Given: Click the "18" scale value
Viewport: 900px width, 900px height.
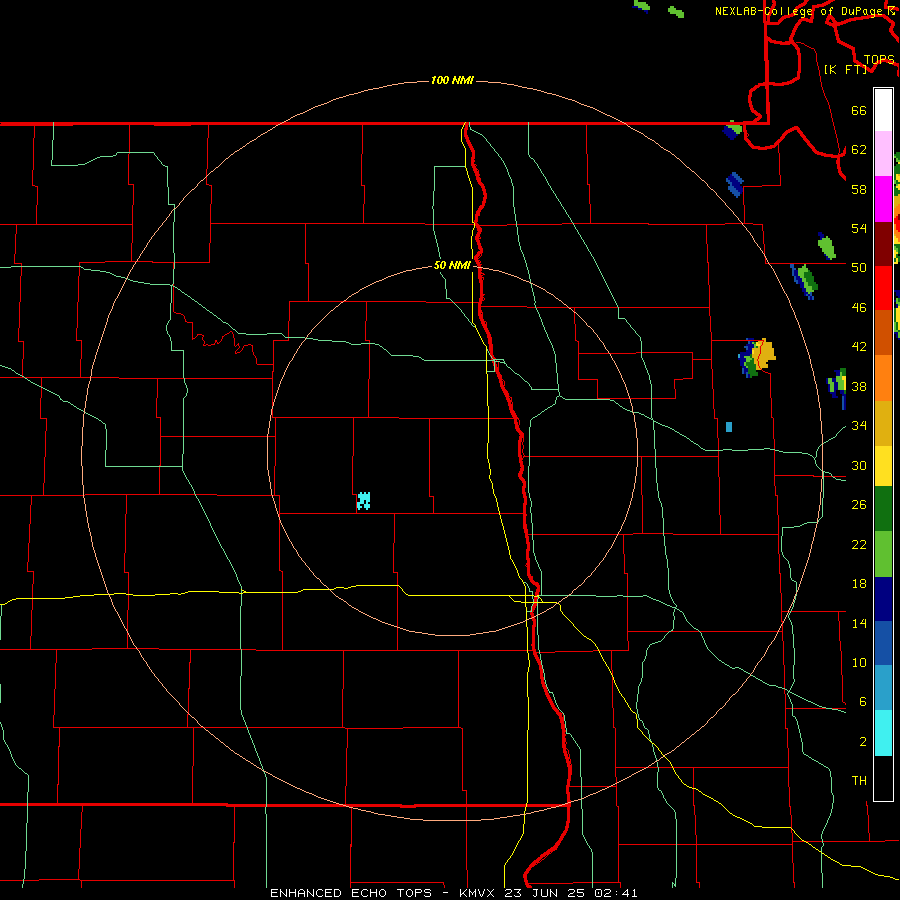Looking at the screenshot, I should 859,584.
